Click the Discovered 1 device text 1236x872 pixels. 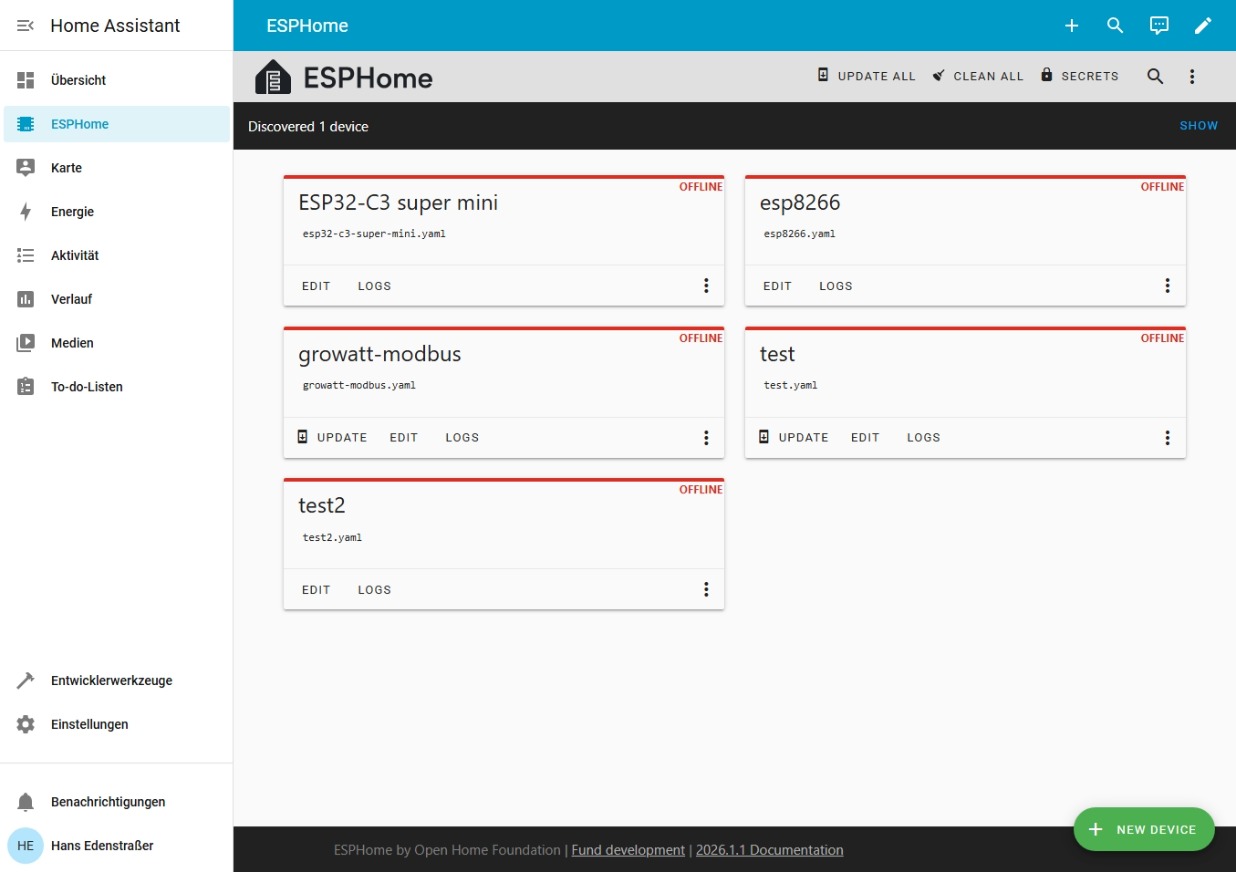[308, 127]
